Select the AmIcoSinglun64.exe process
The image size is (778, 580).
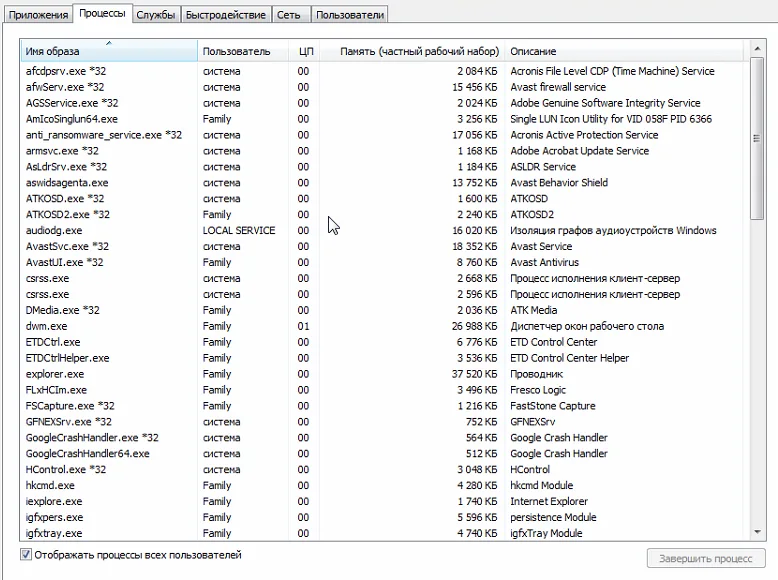point(385,119)
